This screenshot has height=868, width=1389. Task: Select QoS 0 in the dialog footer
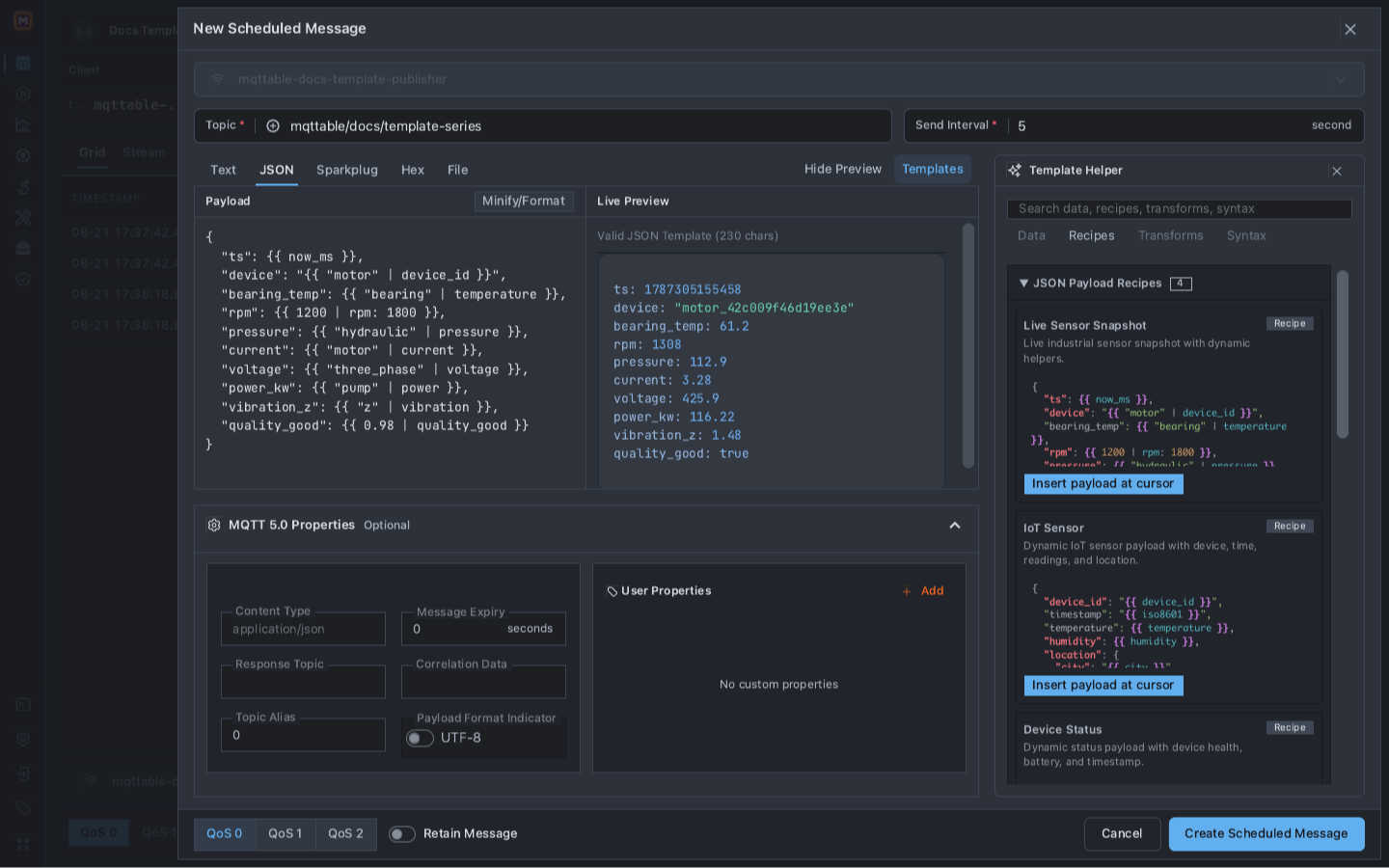[225, 834]
